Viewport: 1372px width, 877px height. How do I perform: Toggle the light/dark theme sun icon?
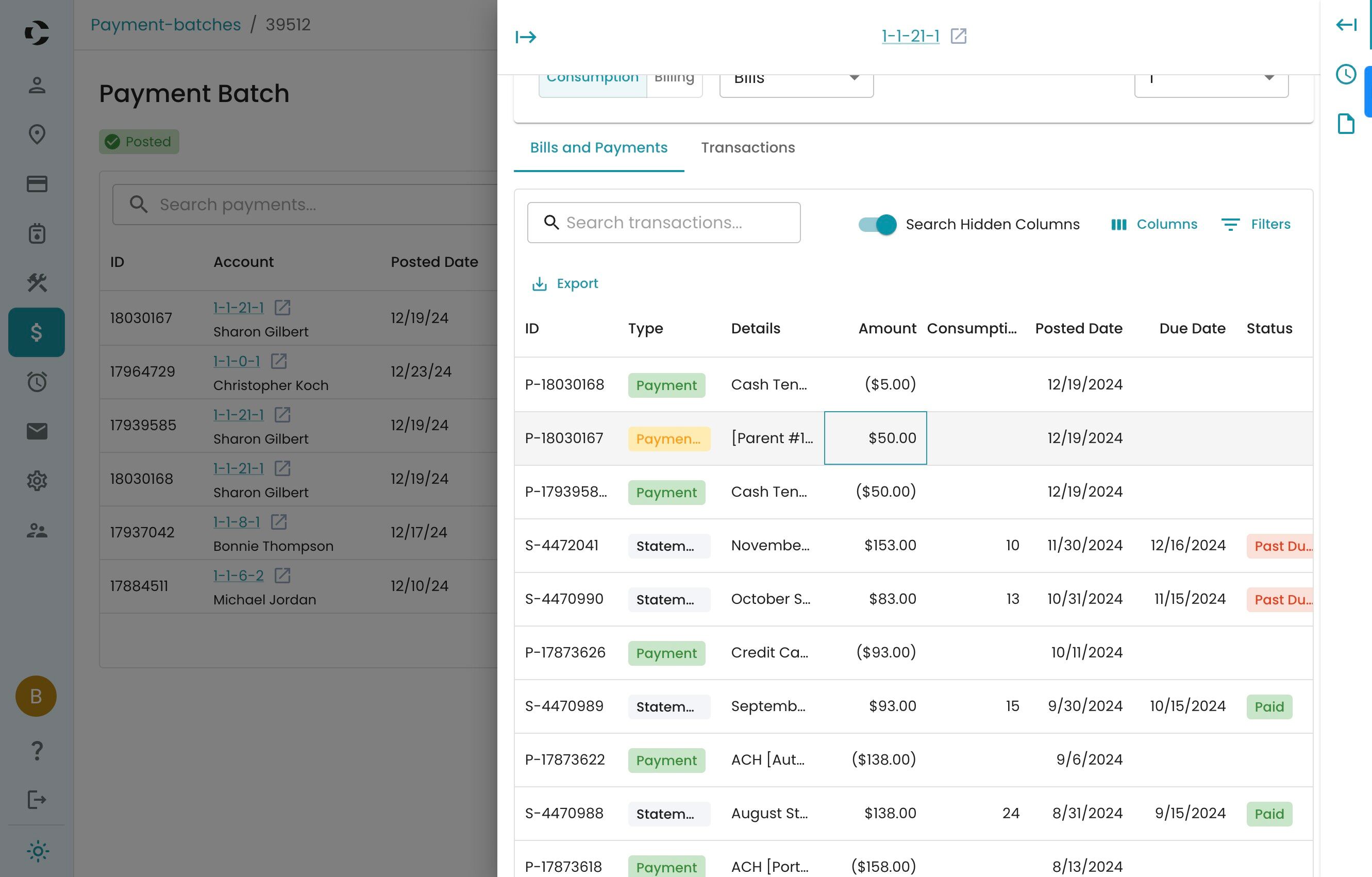point(38,851)
